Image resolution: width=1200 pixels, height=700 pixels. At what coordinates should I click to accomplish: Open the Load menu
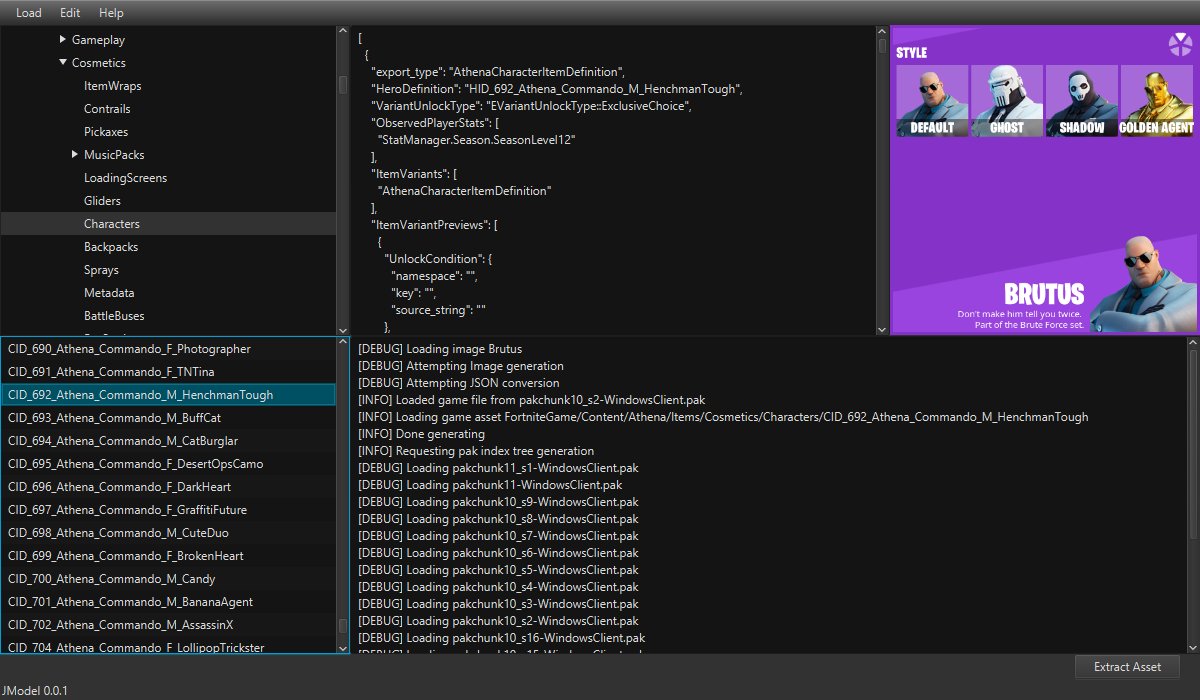click(29, 13)
